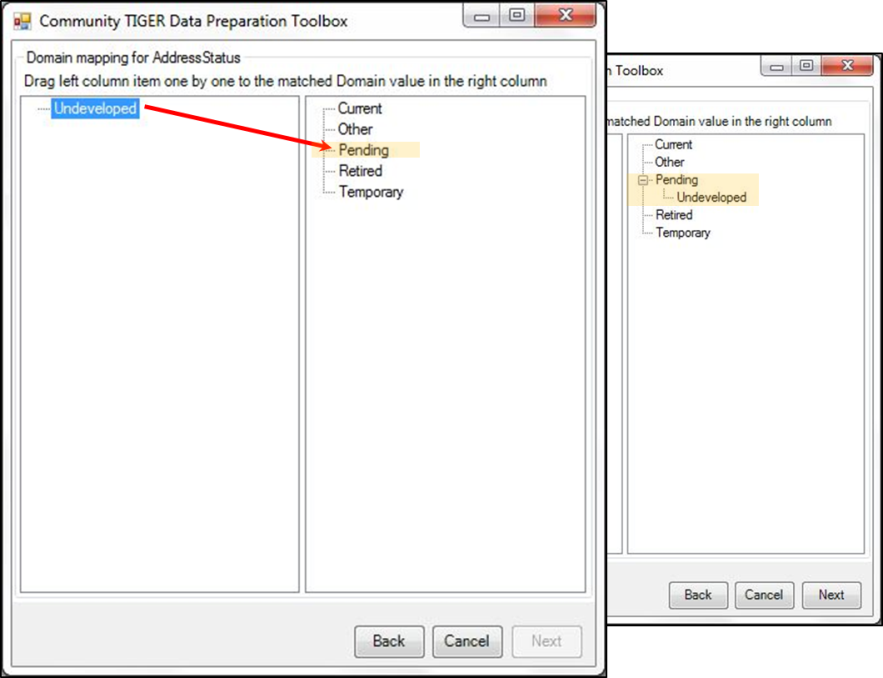Select Retired in background window domain list
The image size is (883, 678).
pyautogui.click(x=674, y=215)
